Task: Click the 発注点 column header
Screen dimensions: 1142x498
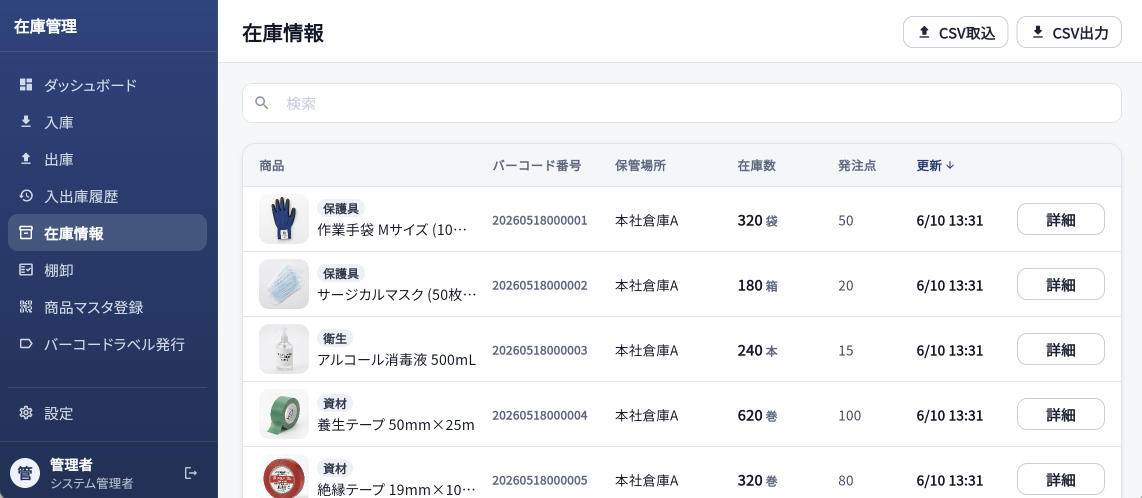Action: click(856, 165)
